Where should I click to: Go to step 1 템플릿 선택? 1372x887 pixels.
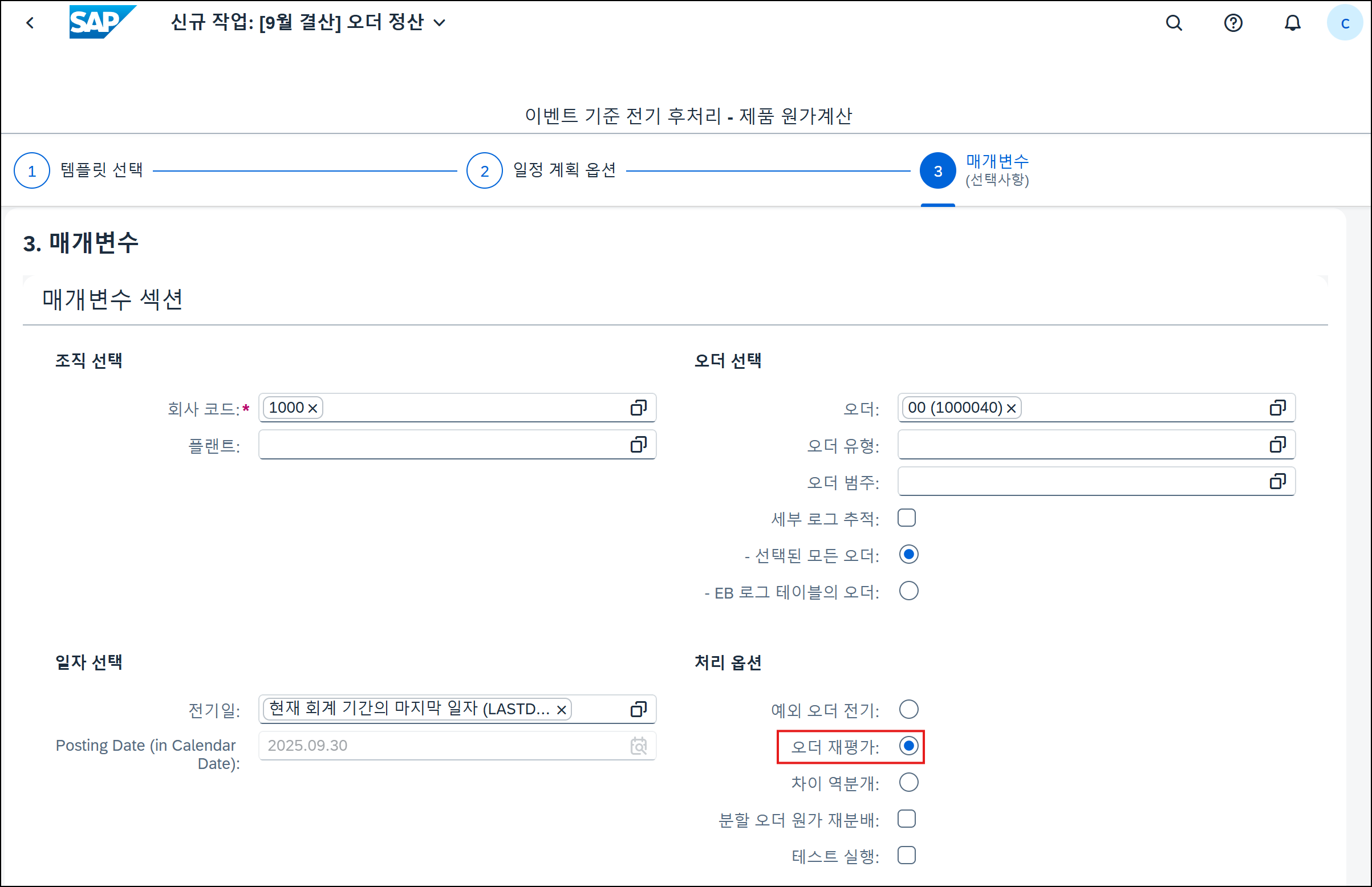pyautogui.click(x=32, y=170)
